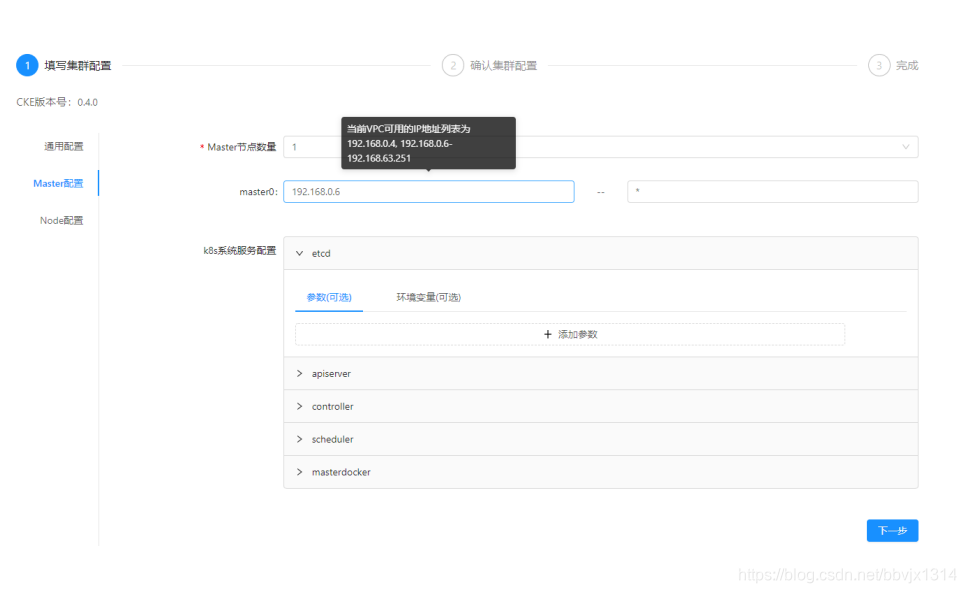Click the step 2 确认集群配置 circle icon

pos(453,65)
